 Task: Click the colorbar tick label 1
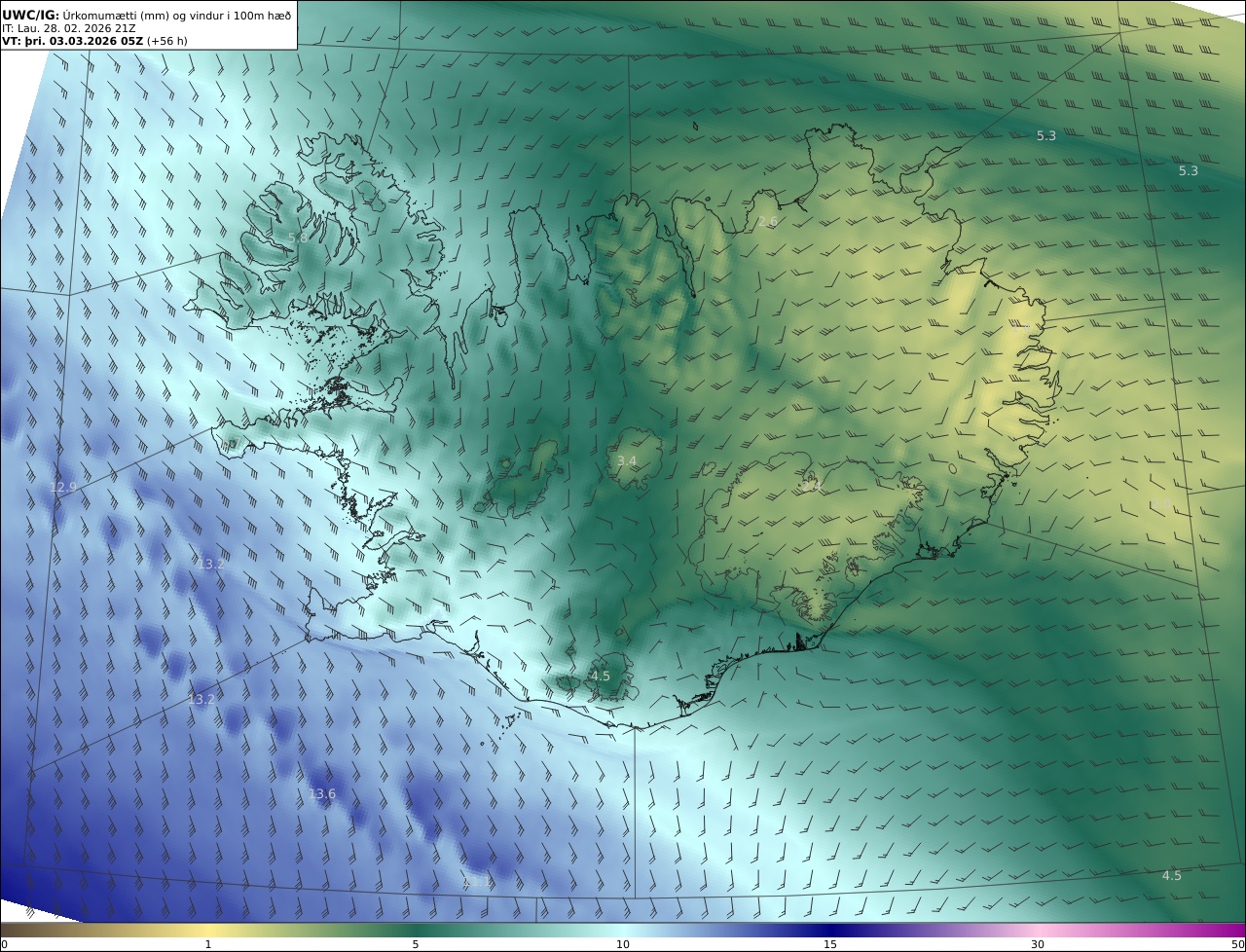208,944
